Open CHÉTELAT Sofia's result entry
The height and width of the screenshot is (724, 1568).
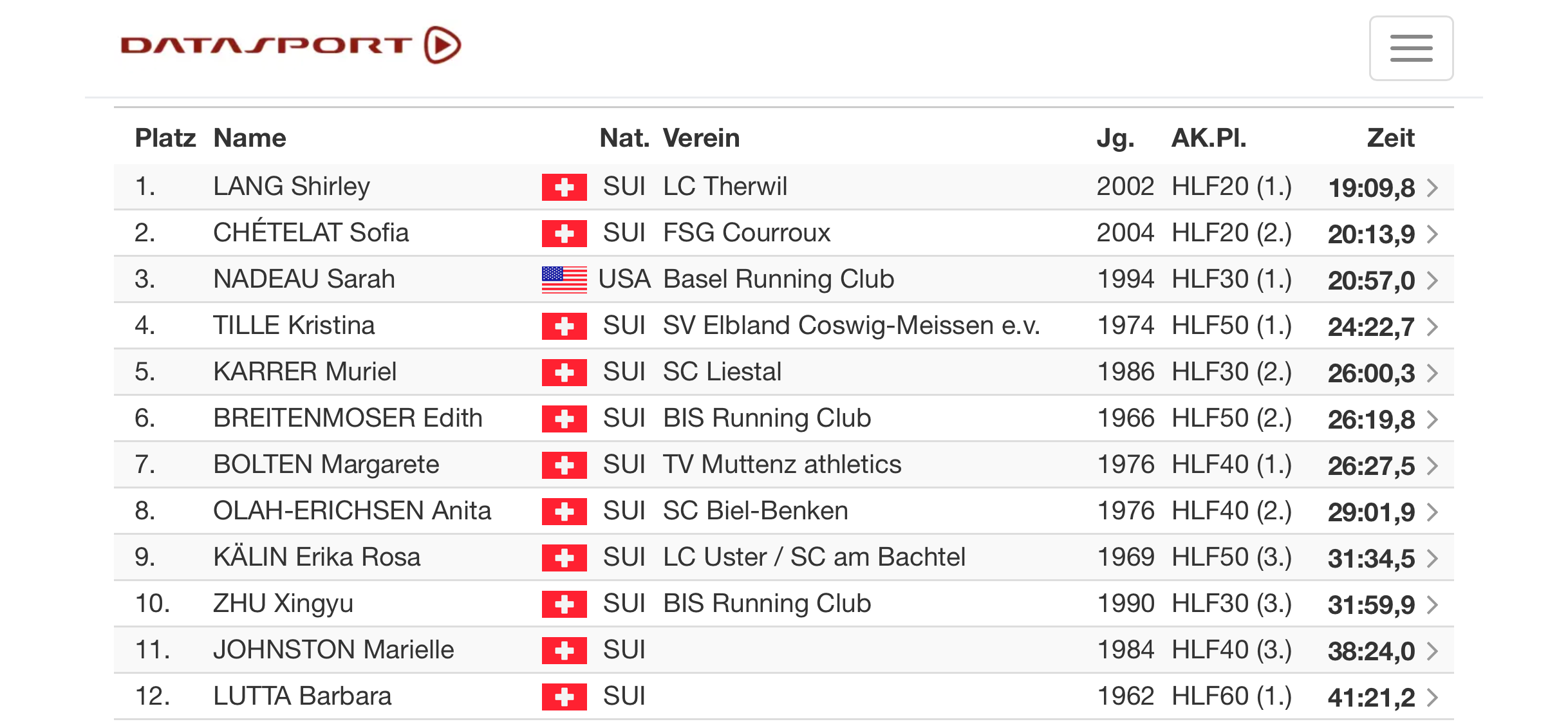[x=784, y=233]
